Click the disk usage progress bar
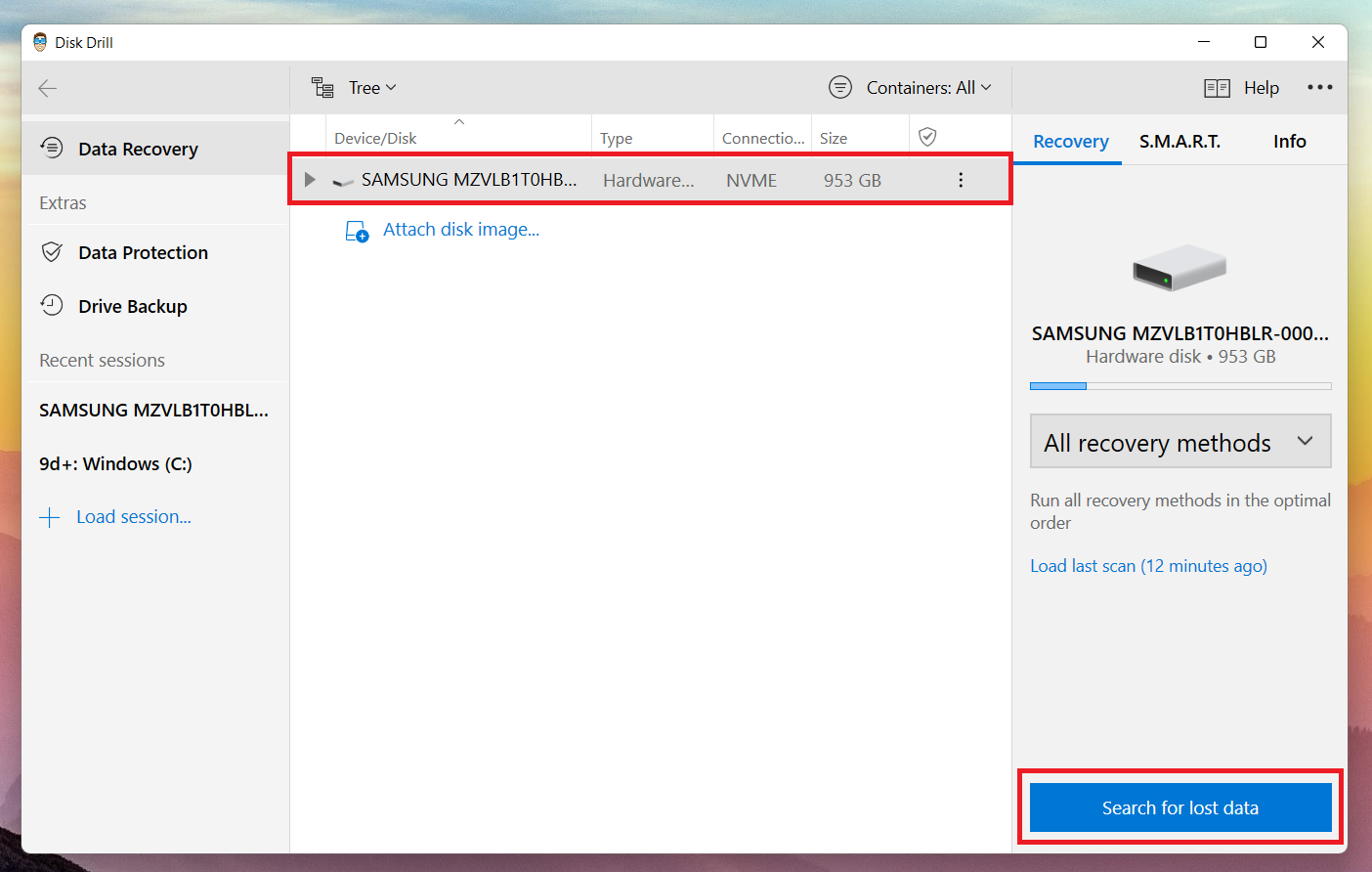The height and width of the screenshot is (872, 1372). pos(1179,385)
